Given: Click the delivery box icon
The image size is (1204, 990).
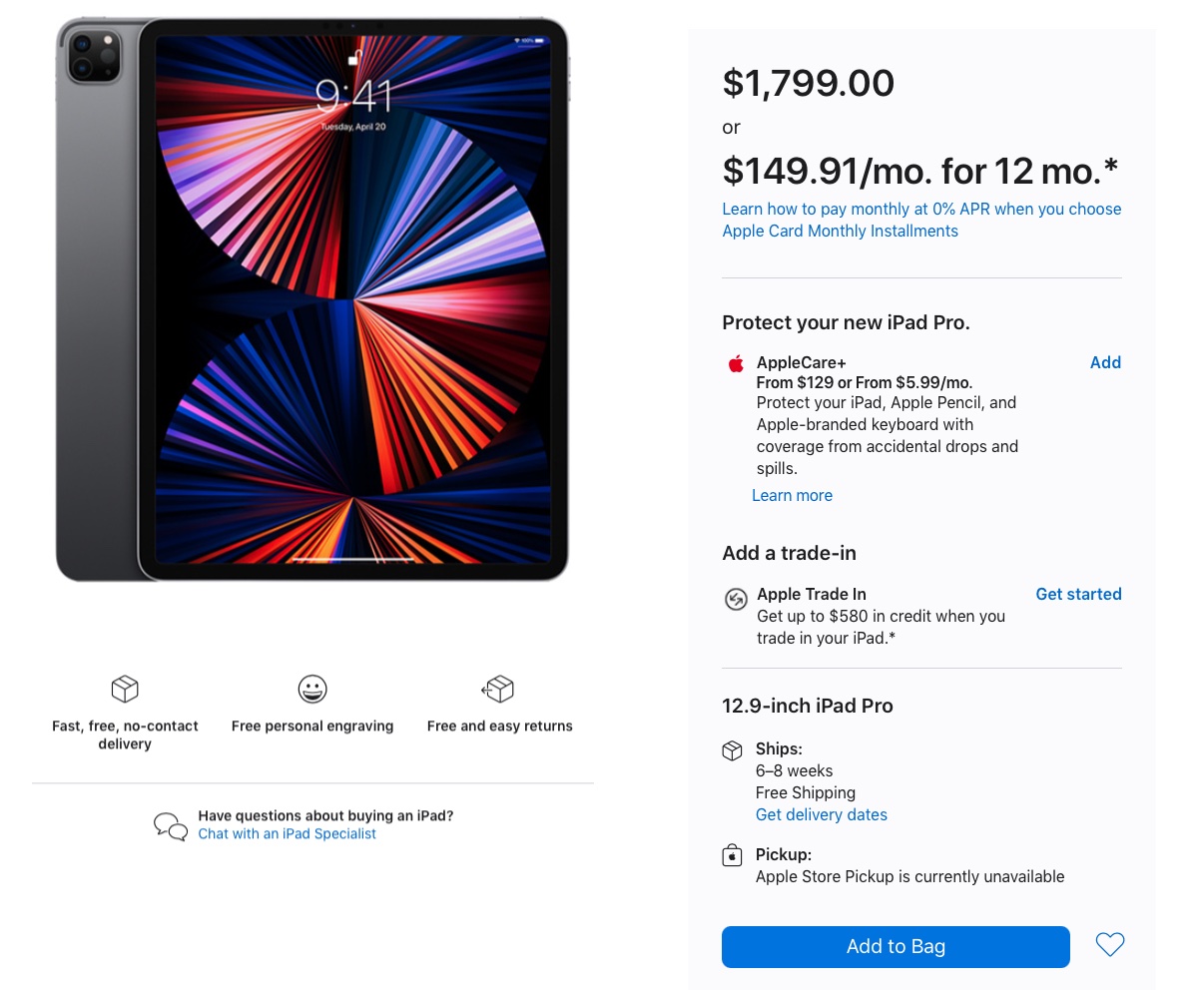Looking at the screenshot, I should click(125, 689).
